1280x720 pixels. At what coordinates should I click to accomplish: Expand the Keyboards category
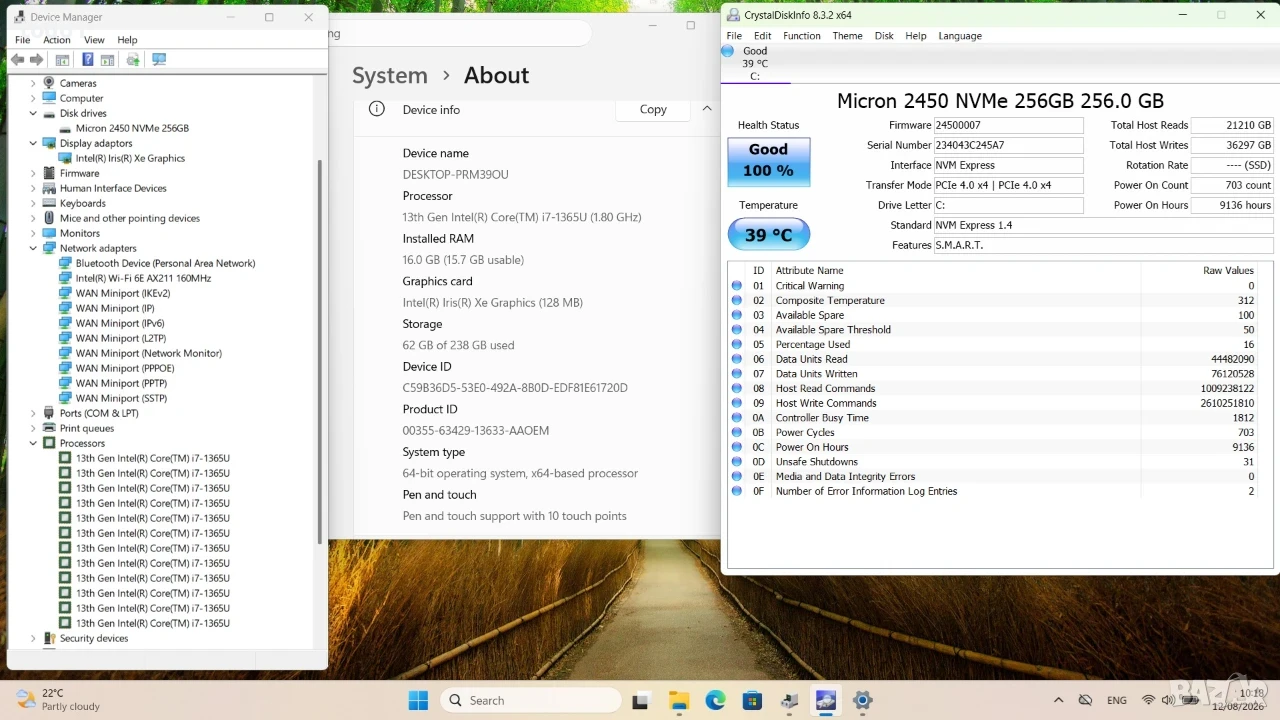click(x=33, y=203)
